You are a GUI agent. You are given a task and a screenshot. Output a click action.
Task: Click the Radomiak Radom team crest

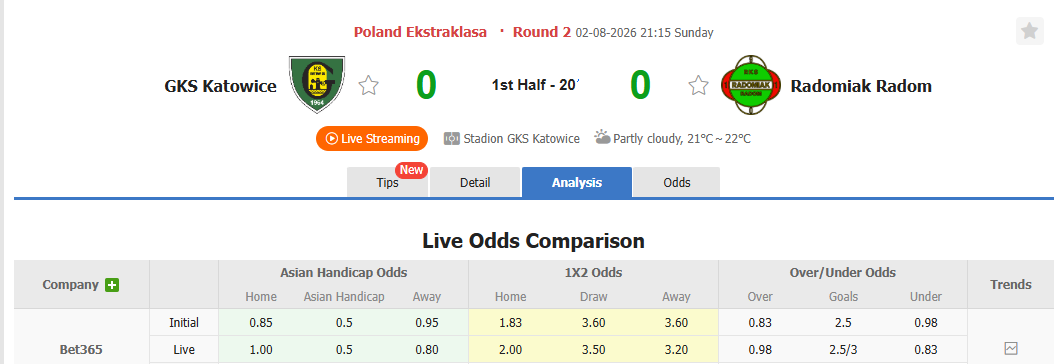(x=750, y=85)
